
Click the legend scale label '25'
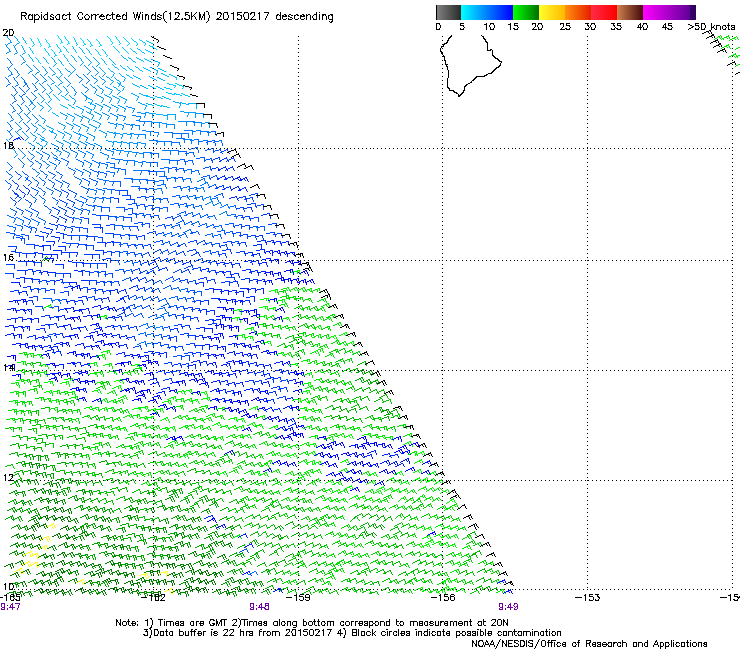tap(565, 27)
